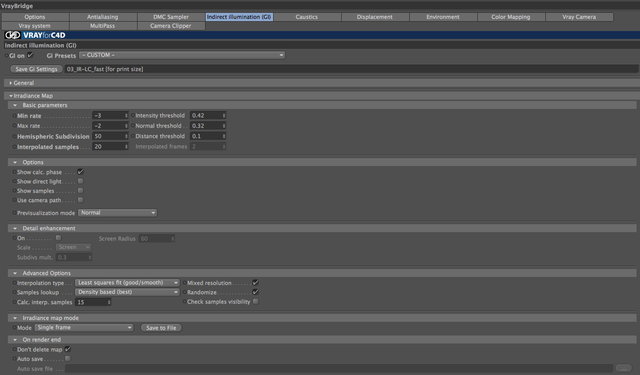Image resolution: width=640 pixels, height=375 pixels.
Task: Click the Intensity threshold value field
Action: point(206,115)
